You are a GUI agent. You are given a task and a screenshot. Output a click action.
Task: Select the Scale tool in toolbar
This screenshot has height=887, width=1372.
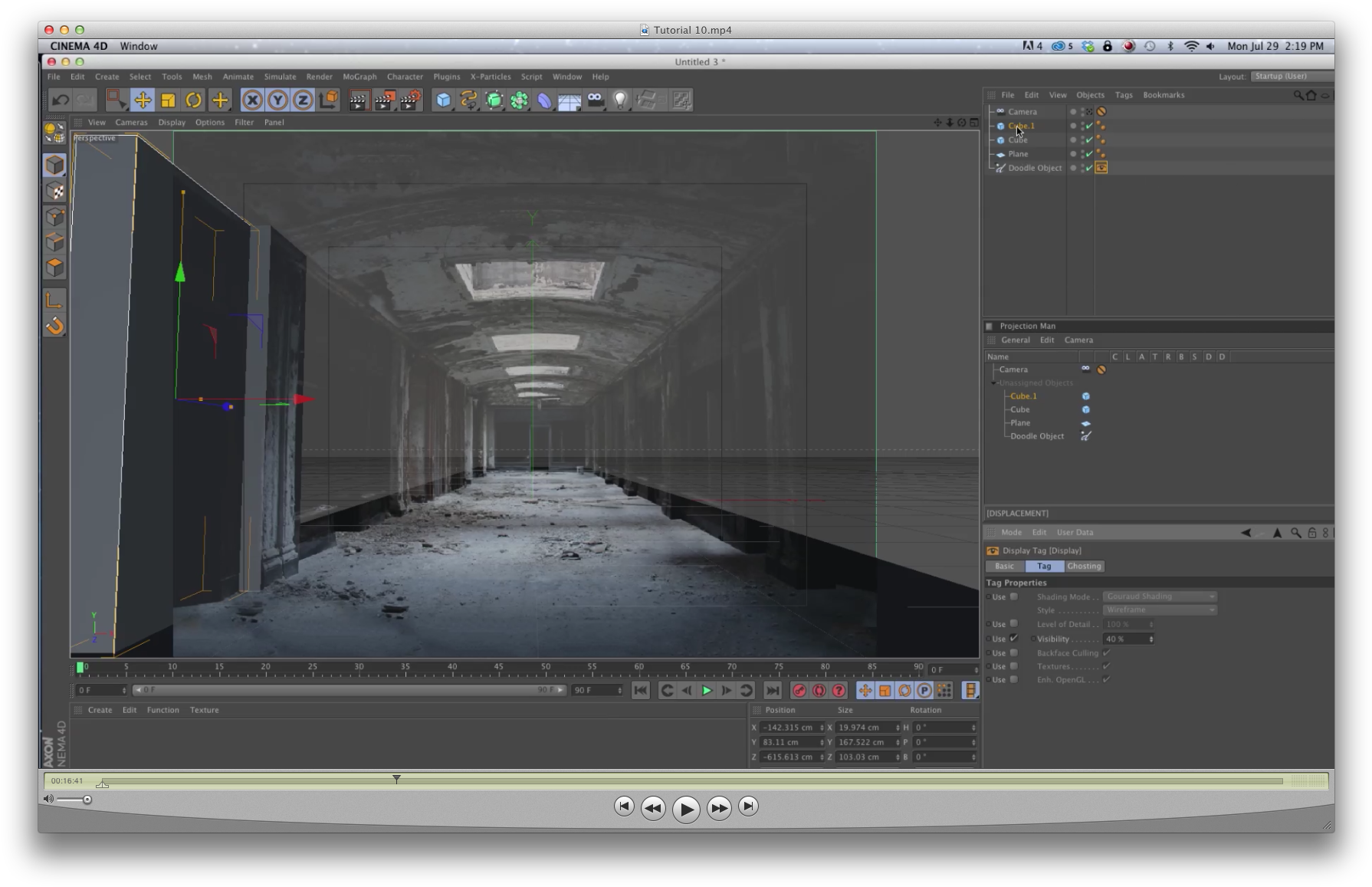tap(168, 100)
